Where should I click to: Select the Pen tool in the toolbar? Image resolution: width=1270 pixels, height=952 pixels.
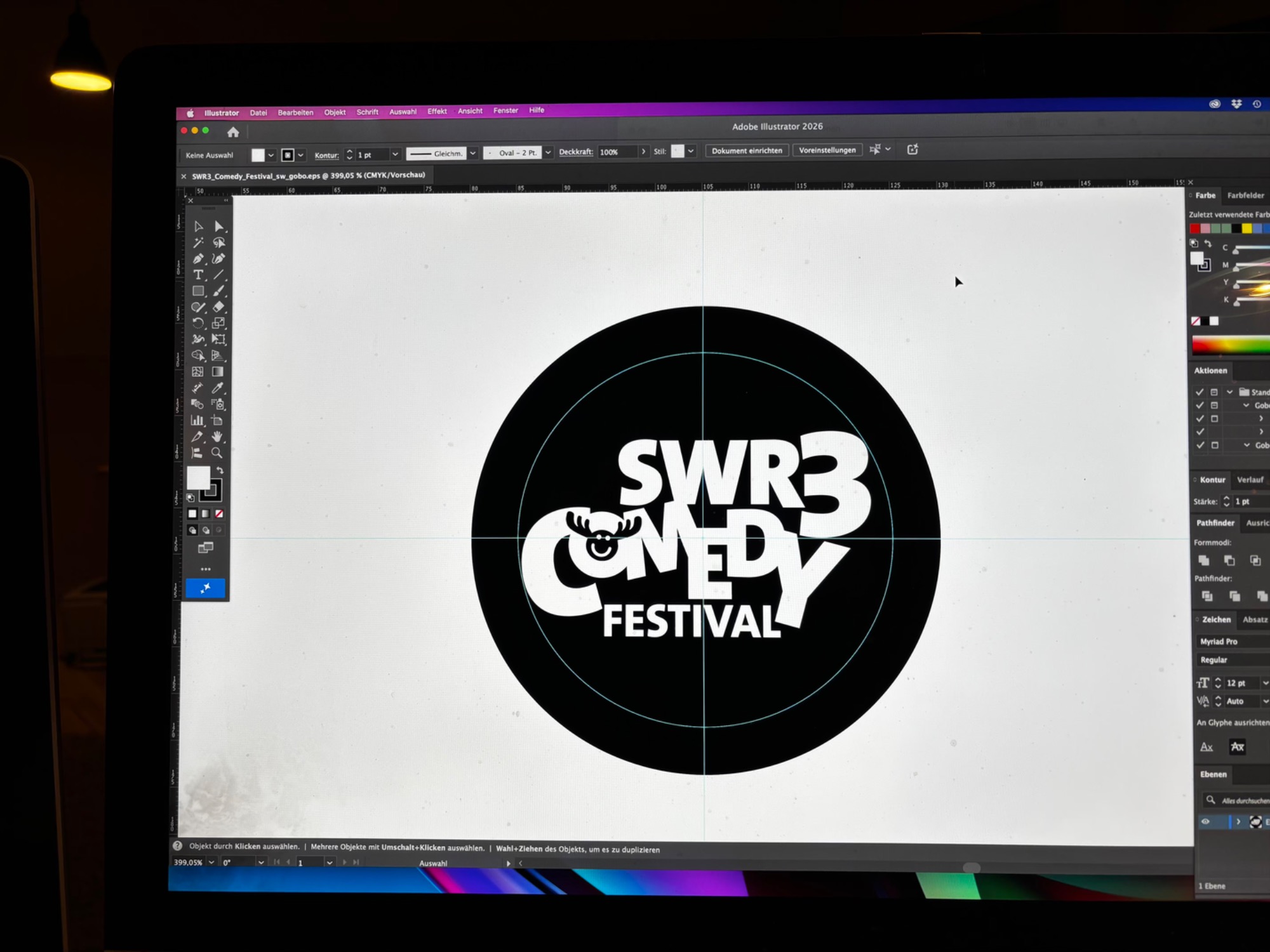pyautogui.click(x=198, y=259)
